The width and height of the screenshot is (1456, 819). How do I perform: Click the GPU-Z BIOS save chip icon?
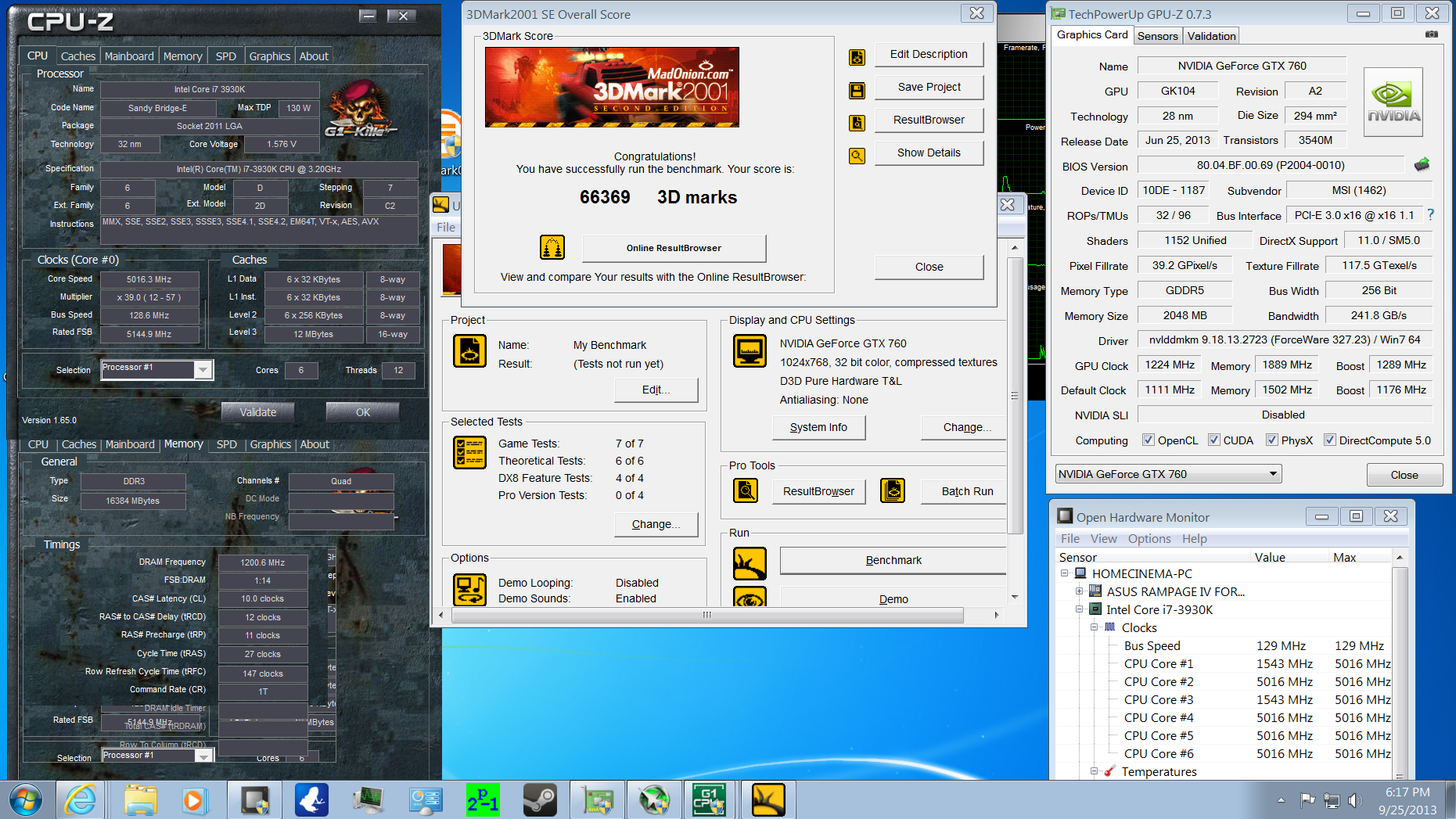pyautogui.click(x=1422, y=164)
